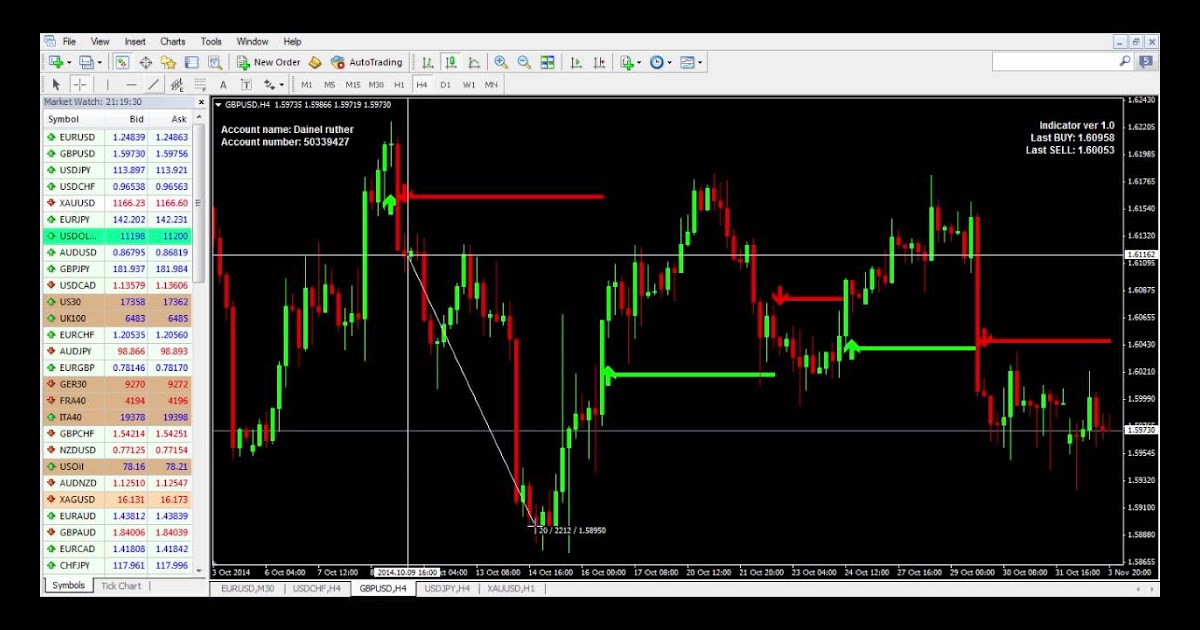Switch to USDCHF,H4 chart tab
Screen dimensions: 1200x630
316,589
